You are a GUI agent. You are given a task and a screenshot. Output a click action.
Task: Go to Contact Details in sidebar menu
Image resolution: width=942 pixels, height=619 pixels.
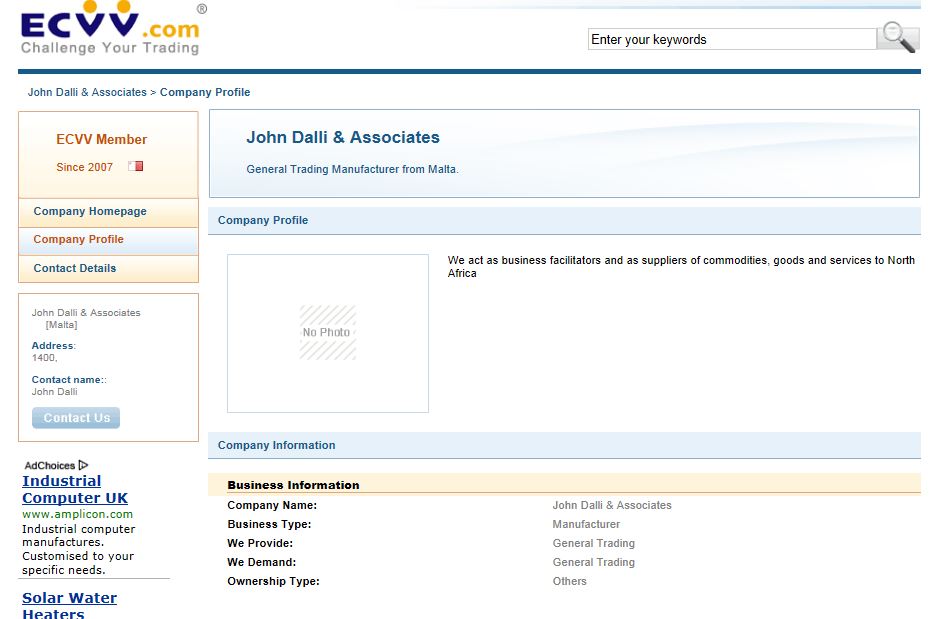coord(75,269)
